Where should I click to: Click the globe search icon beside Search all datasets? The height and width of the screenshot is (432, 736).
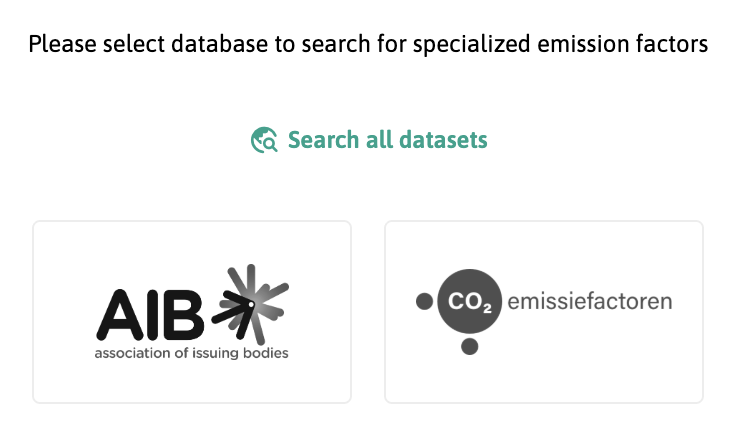264,140
